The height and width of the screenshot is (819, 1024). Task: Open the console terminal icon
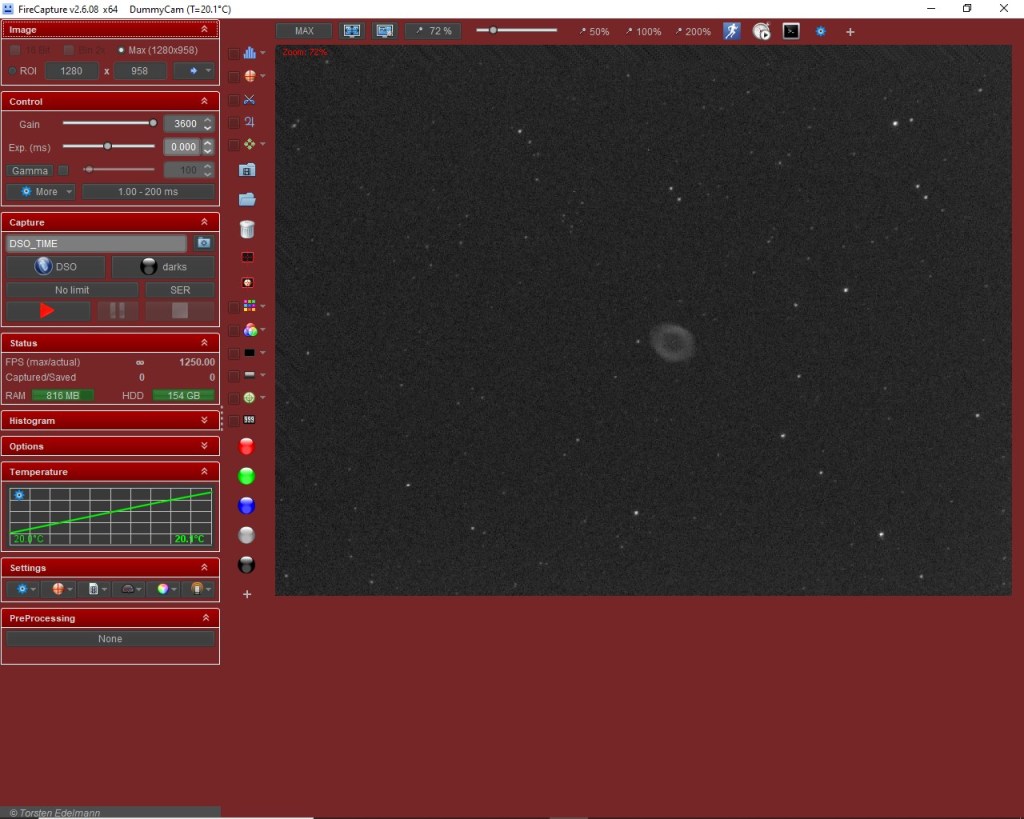pos(791,31)
